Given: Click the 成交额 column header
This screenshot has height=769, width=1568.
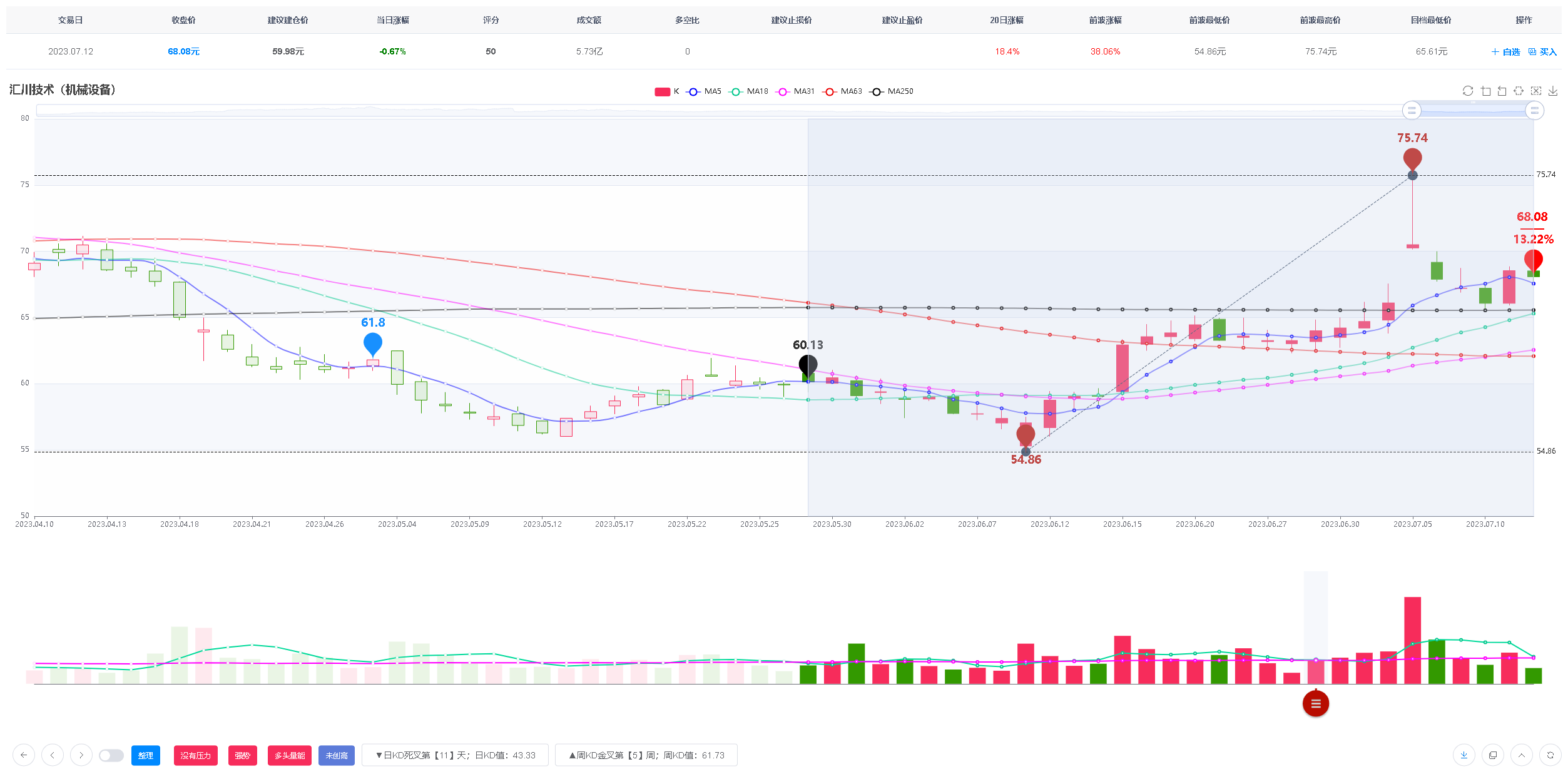Looking at the screenshot, I should click(x=589, y=20).
